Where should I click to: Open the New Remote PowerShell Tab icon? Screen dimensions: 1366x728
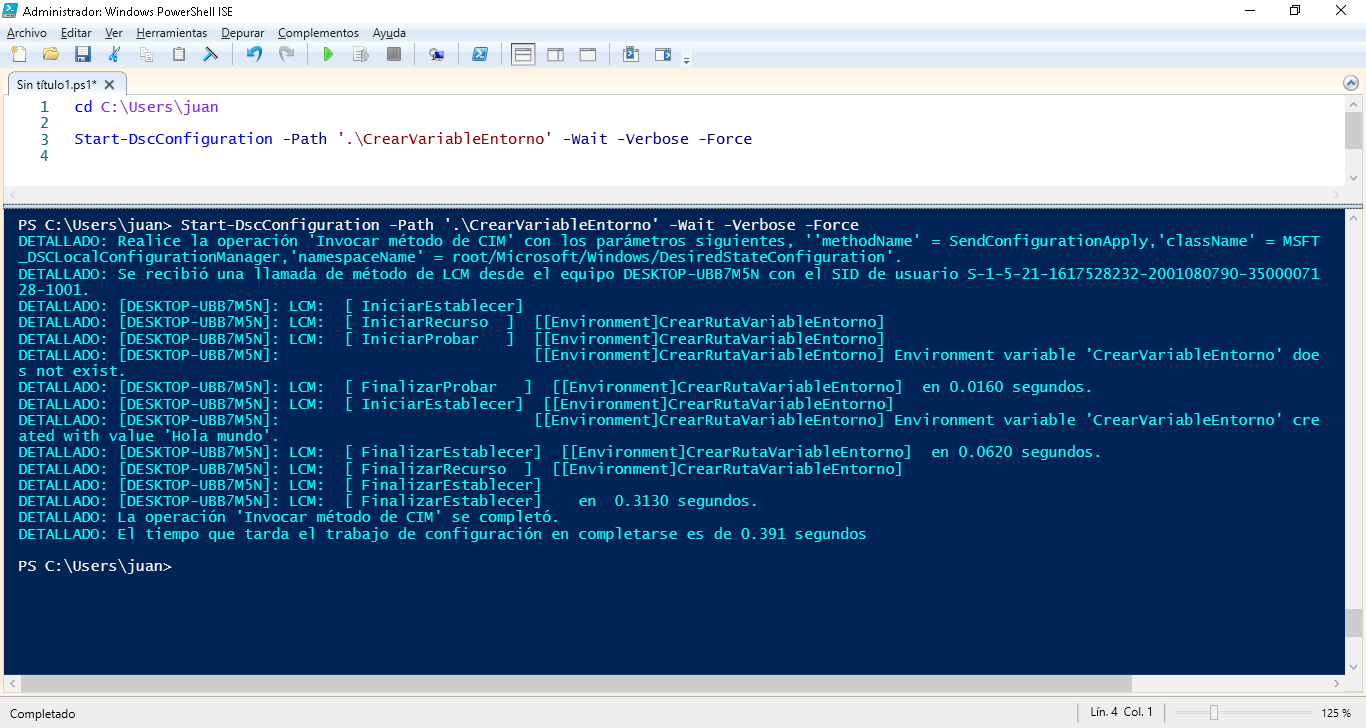pos(436,54)
